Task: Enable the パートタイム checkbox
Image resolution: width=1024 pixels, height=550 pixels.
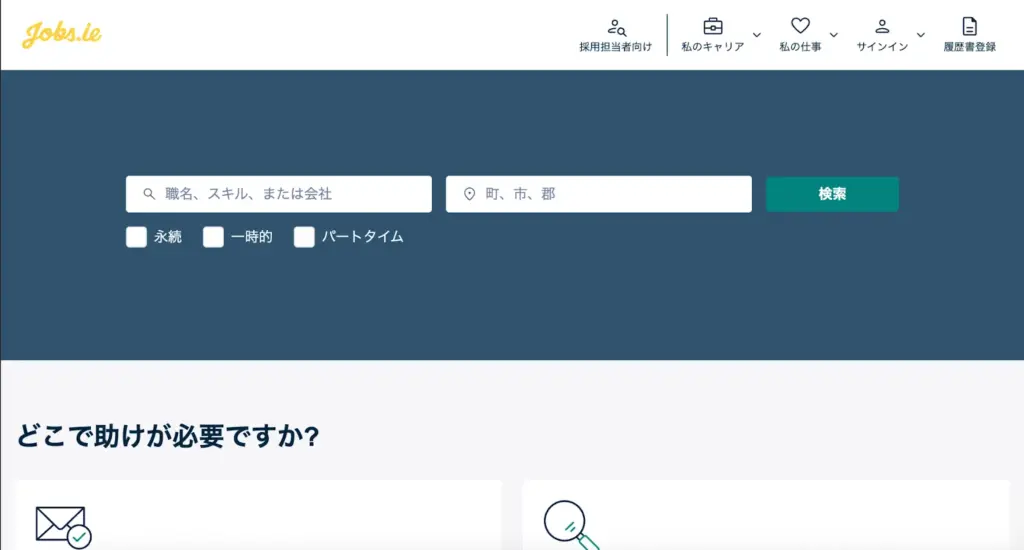Action: pos(304,237)
